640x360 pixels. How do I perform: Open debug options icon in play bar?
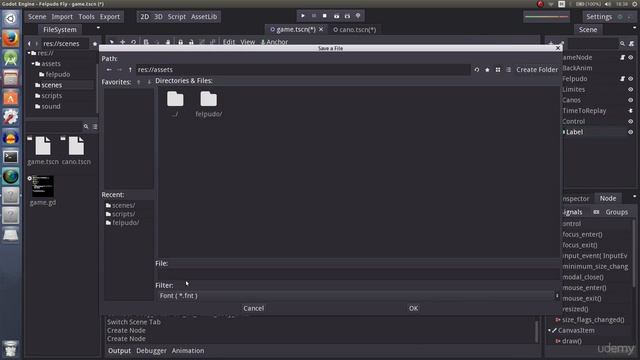click(x=358, y=16)
